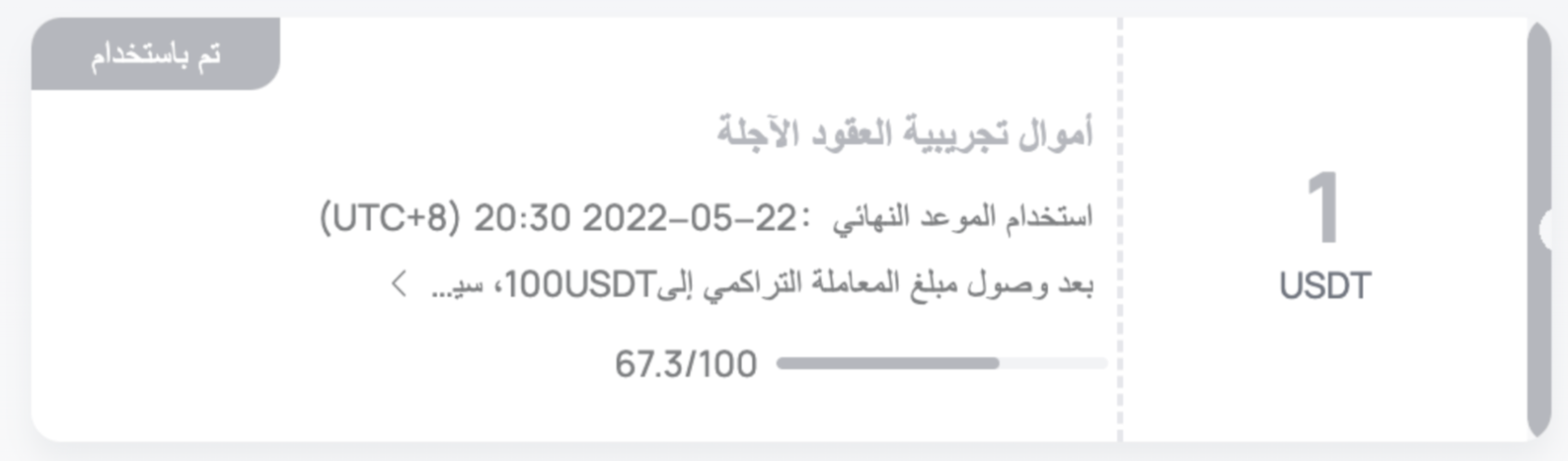Click the gray "تم باستخدام" status badge
Viewport: 1568px width, 461px height.
pyautogui.click(x=156, y=54)
